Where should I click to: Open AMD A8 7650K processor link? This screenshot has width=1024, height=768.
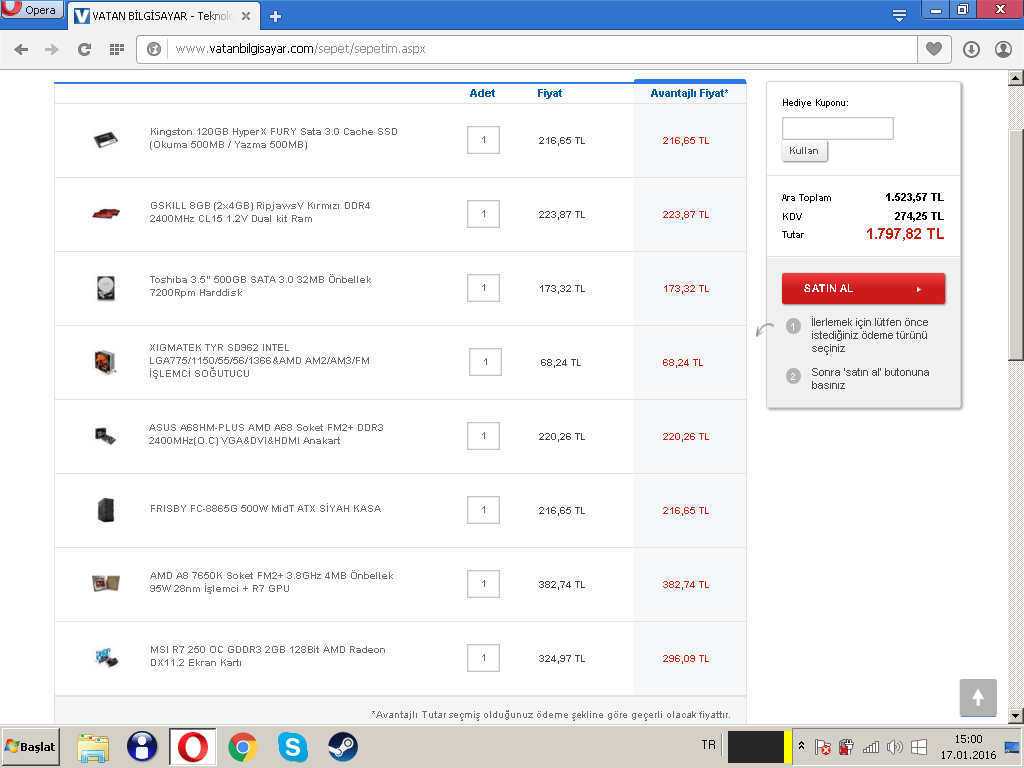(x=272, y=582)
